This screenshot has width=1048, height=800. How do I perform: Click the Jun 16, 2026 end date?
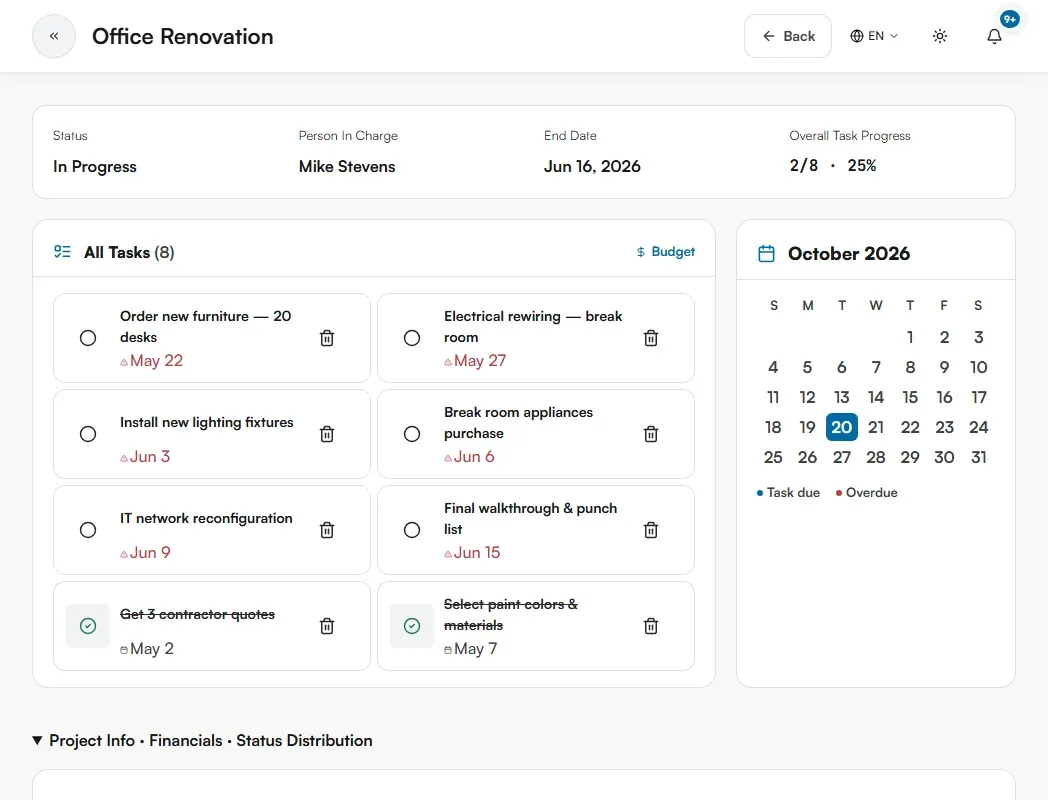592,166
